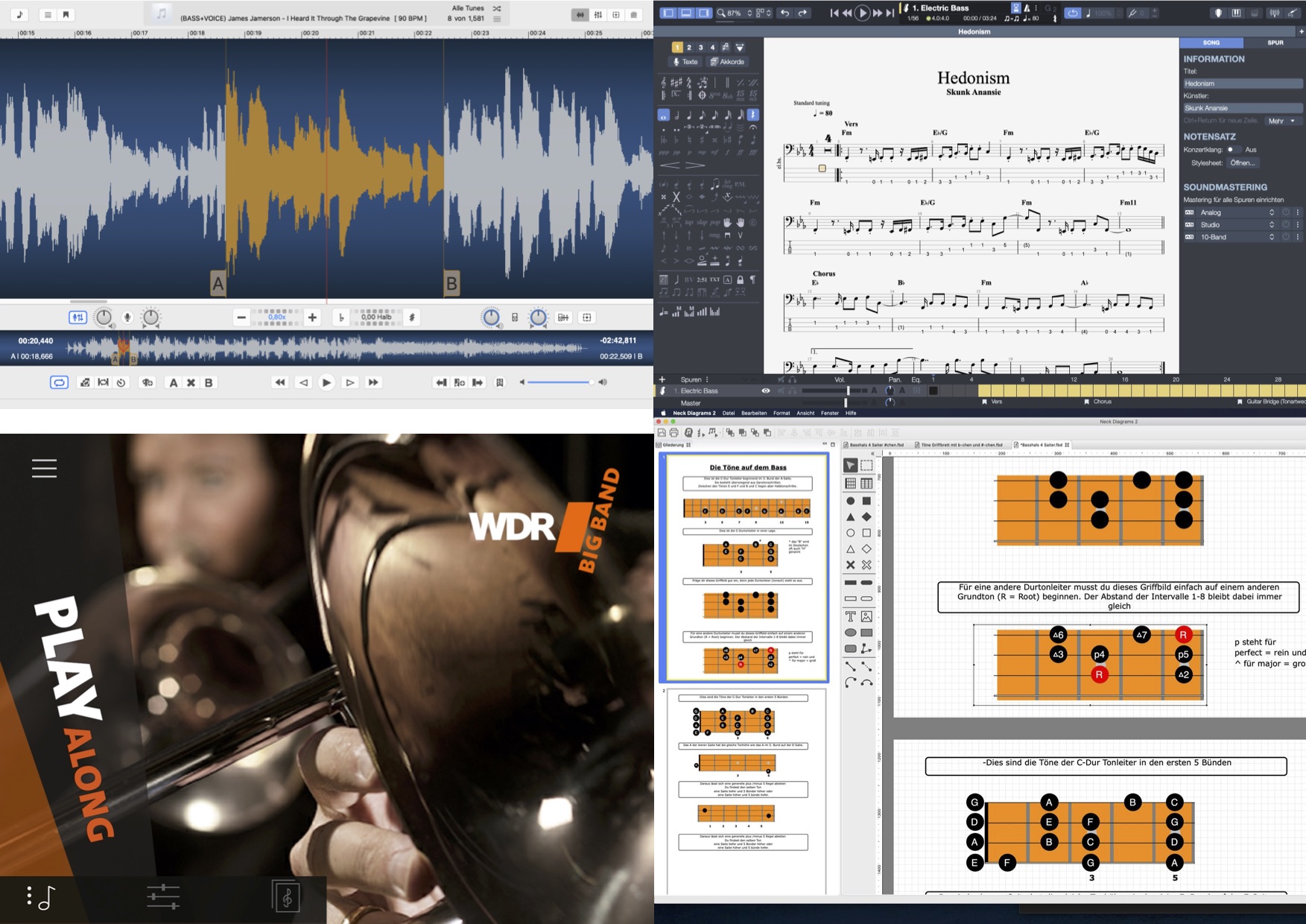This screenshot has width=1306, height=924.
Task: Open the song list icon in Anytune header
Action: point(48,14)
